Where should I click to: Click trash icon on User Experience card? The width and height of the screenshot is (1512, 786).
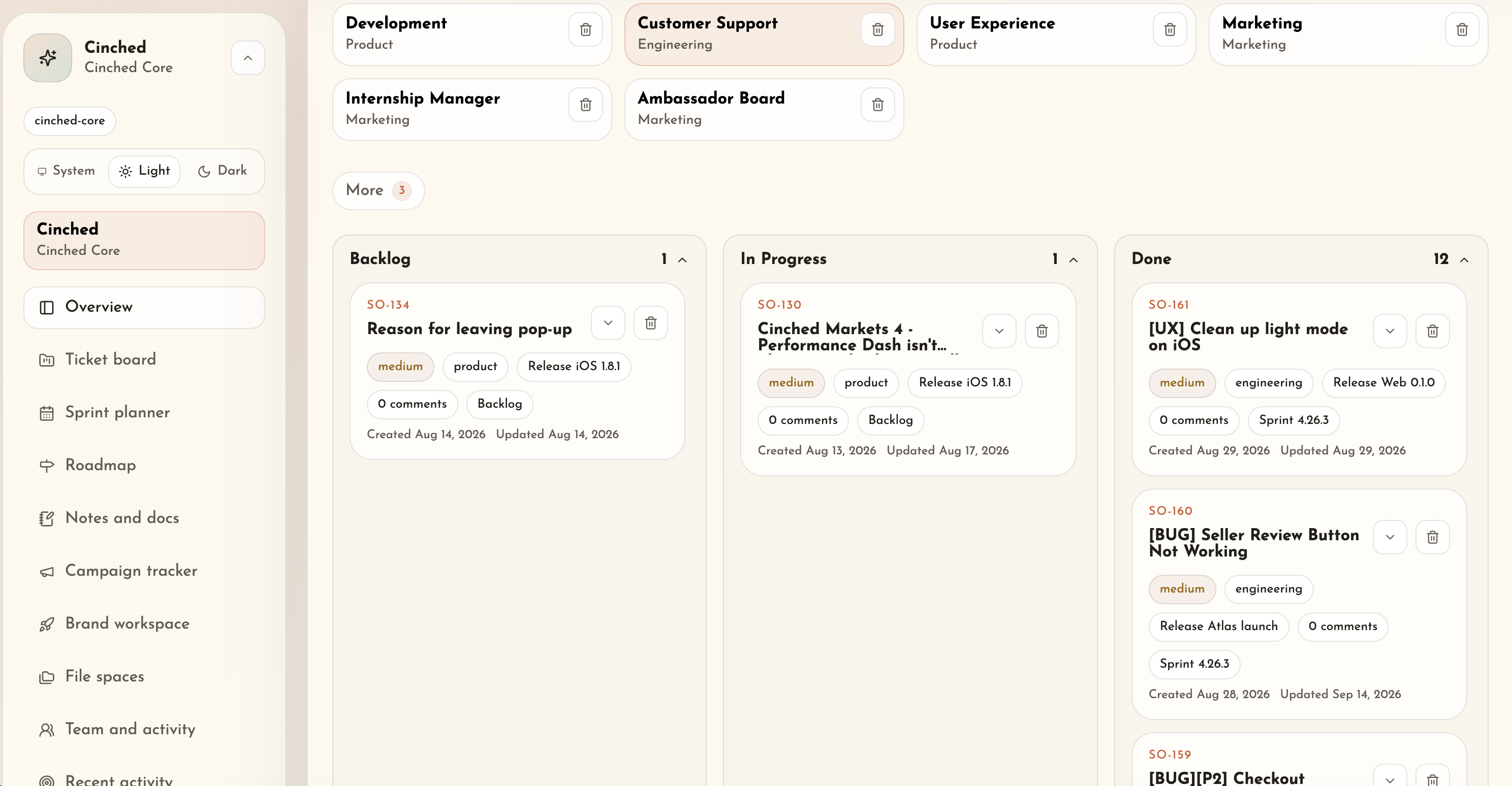[x=1170, y=29]
